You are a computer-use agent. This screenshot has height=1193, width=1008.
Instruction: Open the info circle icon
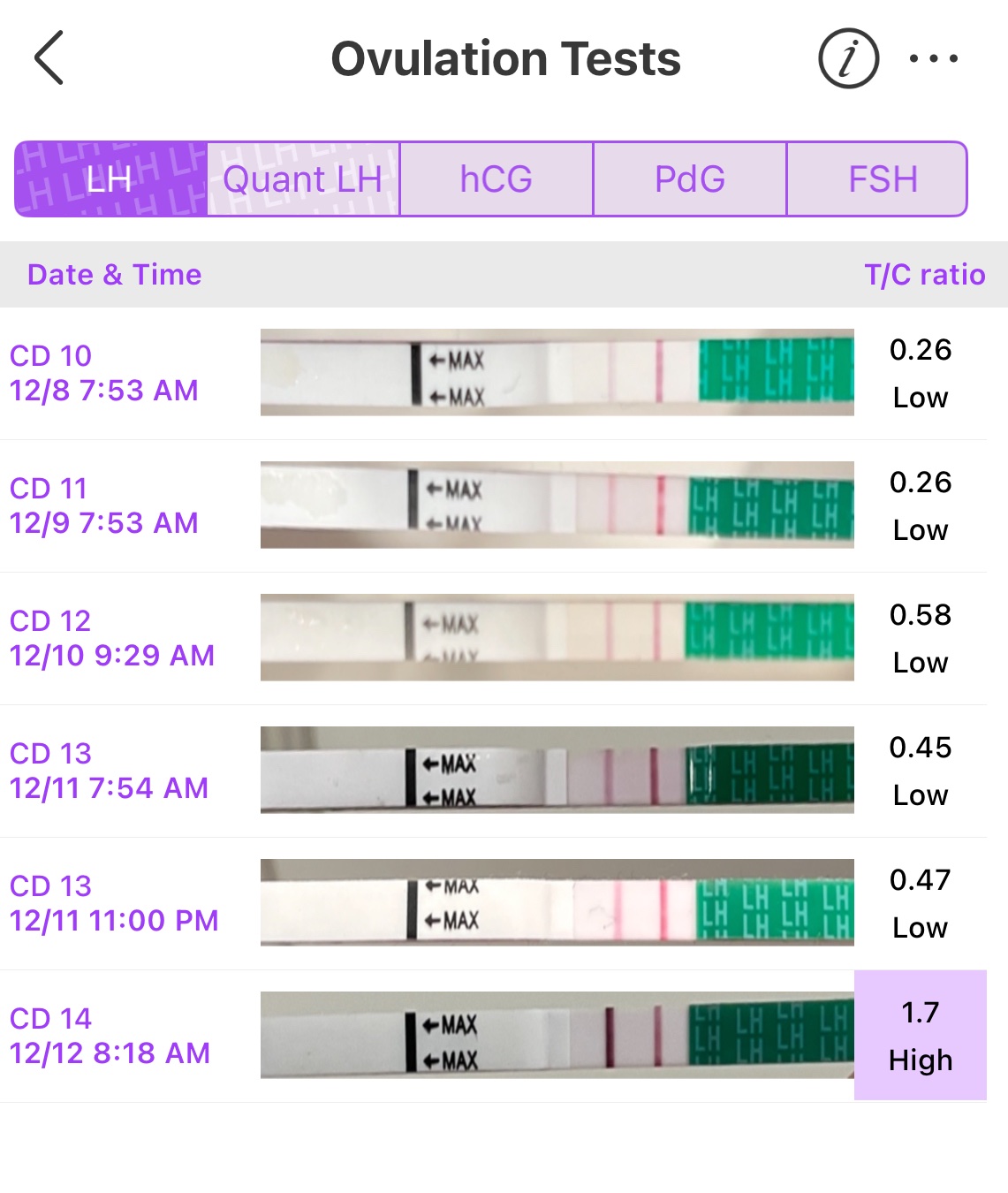click(x=848, y=59)
